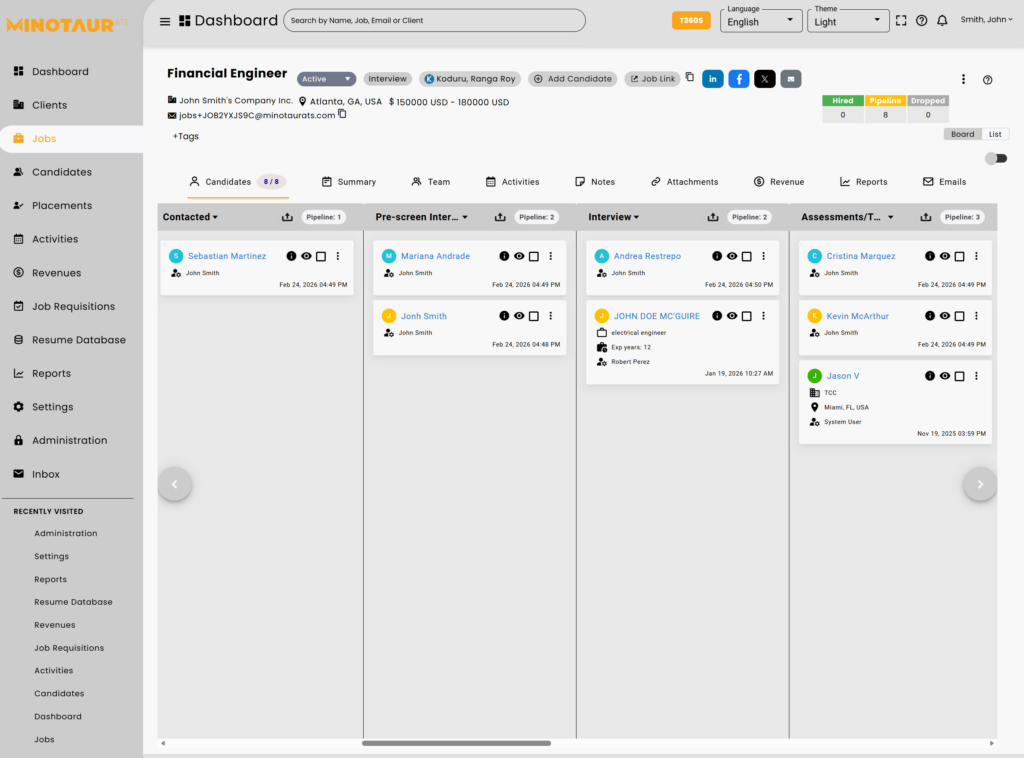Click the Add Candidate button
1024x758 pixels.
click(572, 79)
